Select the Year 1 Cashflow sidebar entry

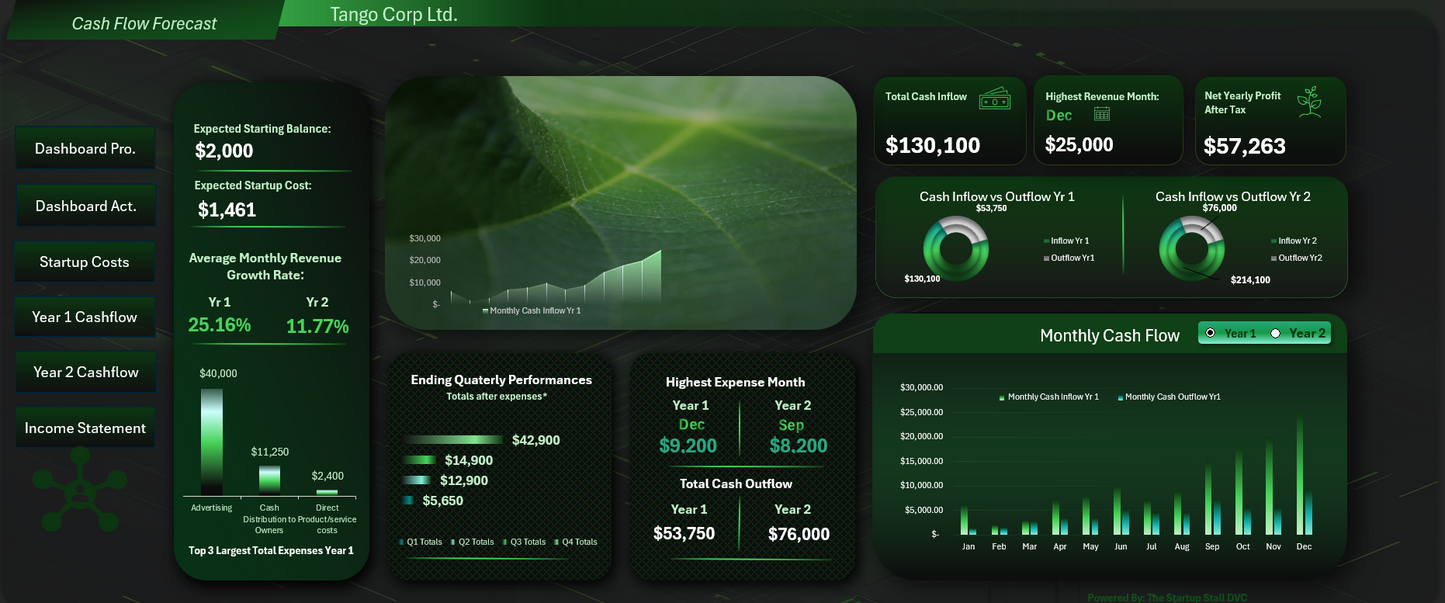tap(85, 316)
